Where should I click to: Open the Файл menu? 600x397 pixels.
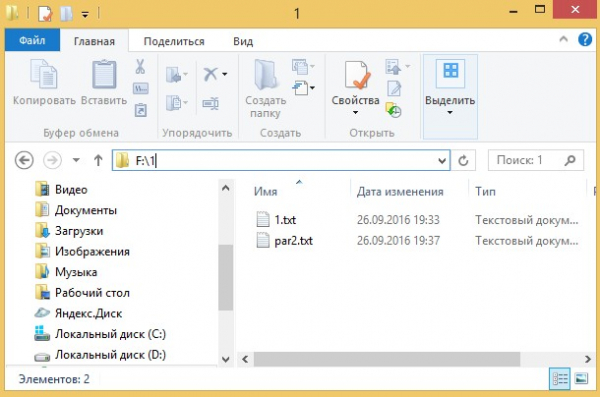32,40
